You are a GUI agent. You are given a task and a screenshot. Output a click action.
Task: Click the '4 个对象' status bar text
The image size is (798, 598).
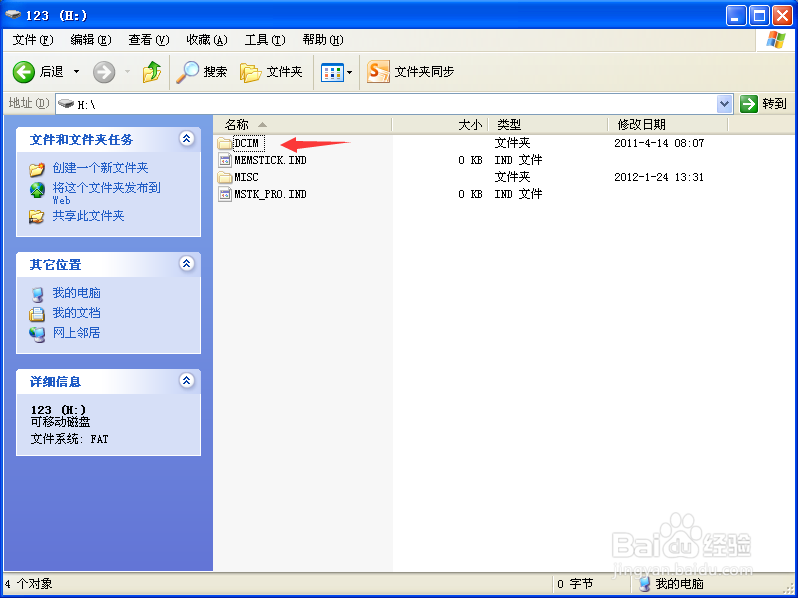point(29,584)
